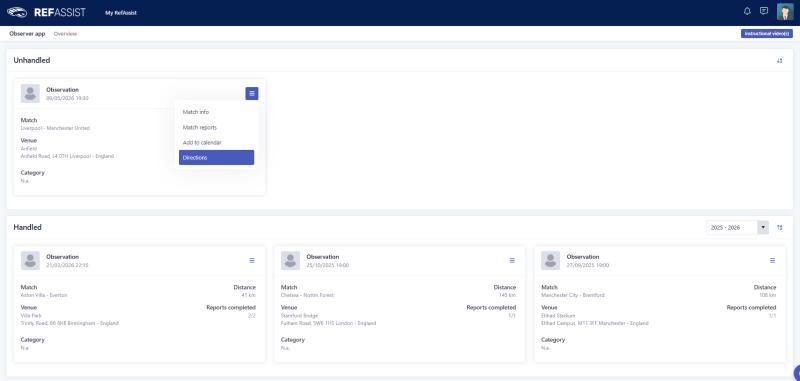Toggle sort order of Unhandled section
Viewport: 800px width, 381px height.
(x=780, y=61)
